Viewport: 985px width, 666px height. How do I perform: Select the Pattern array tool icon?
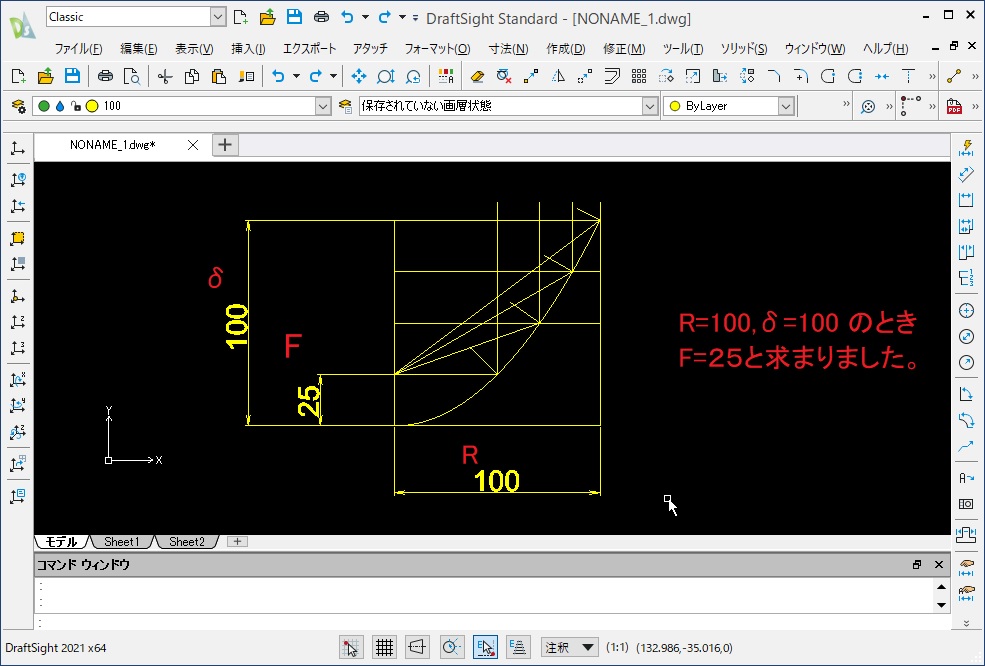click(639, 77)
